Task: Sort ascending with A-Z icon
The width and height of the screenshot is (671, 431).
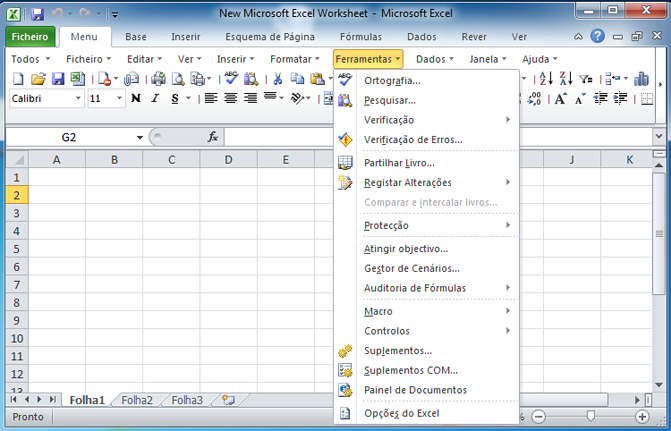Action: [546, 79]
